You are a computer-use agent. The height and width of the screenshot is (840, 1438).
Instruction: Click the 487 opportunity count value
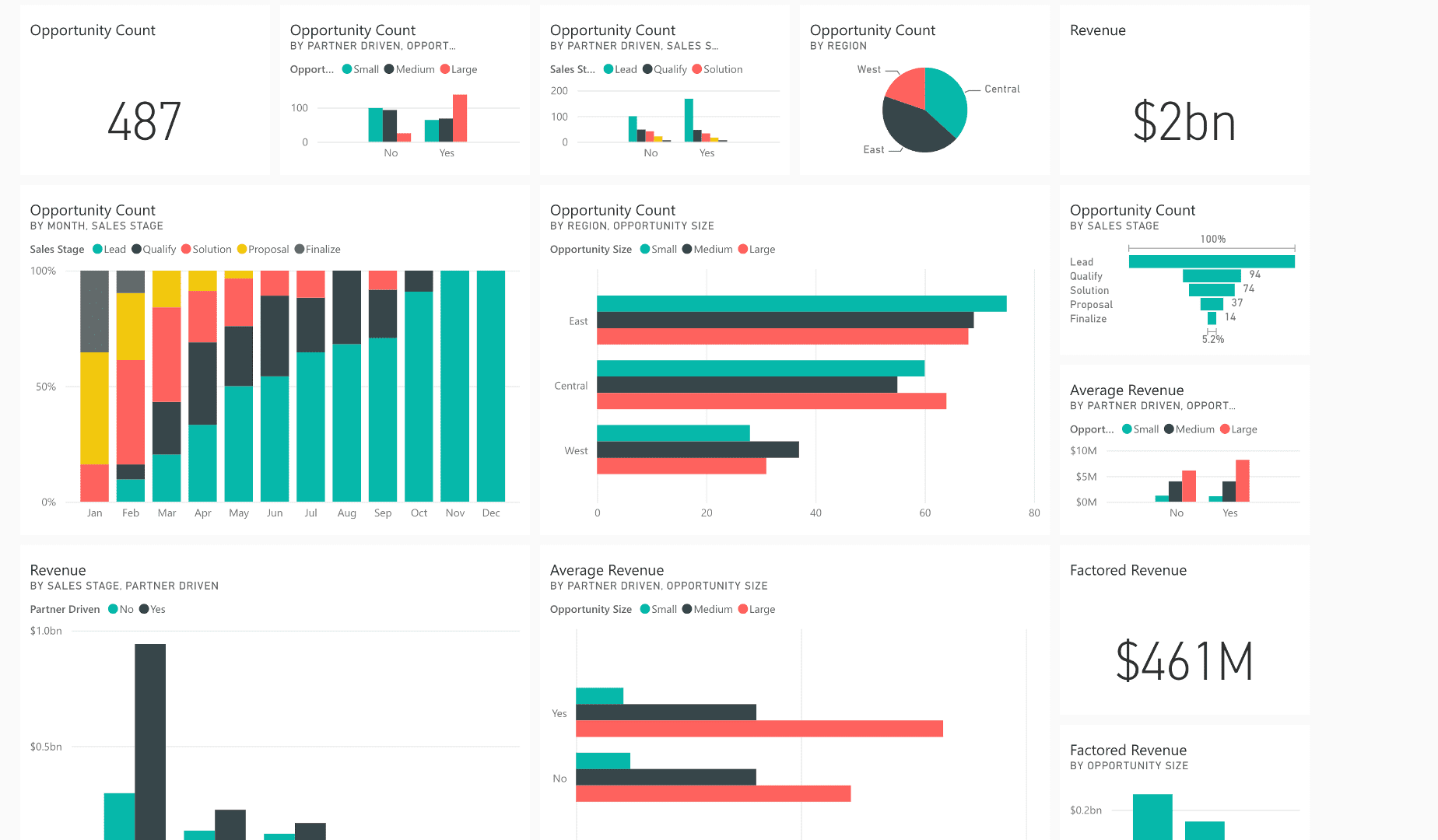coord(145,122)
